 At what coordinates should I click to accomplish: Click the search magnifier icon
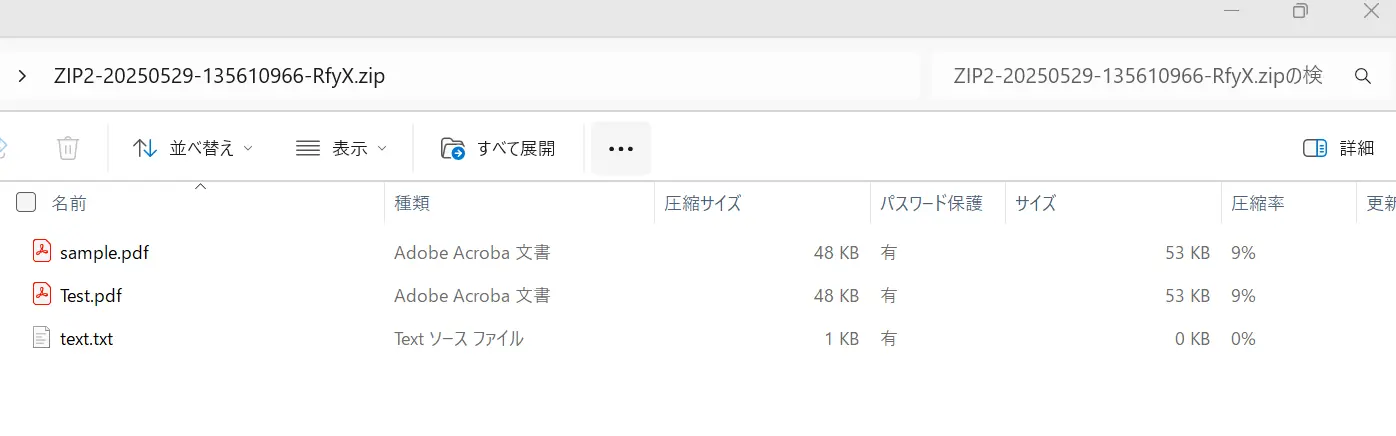tap(1362, 76)
